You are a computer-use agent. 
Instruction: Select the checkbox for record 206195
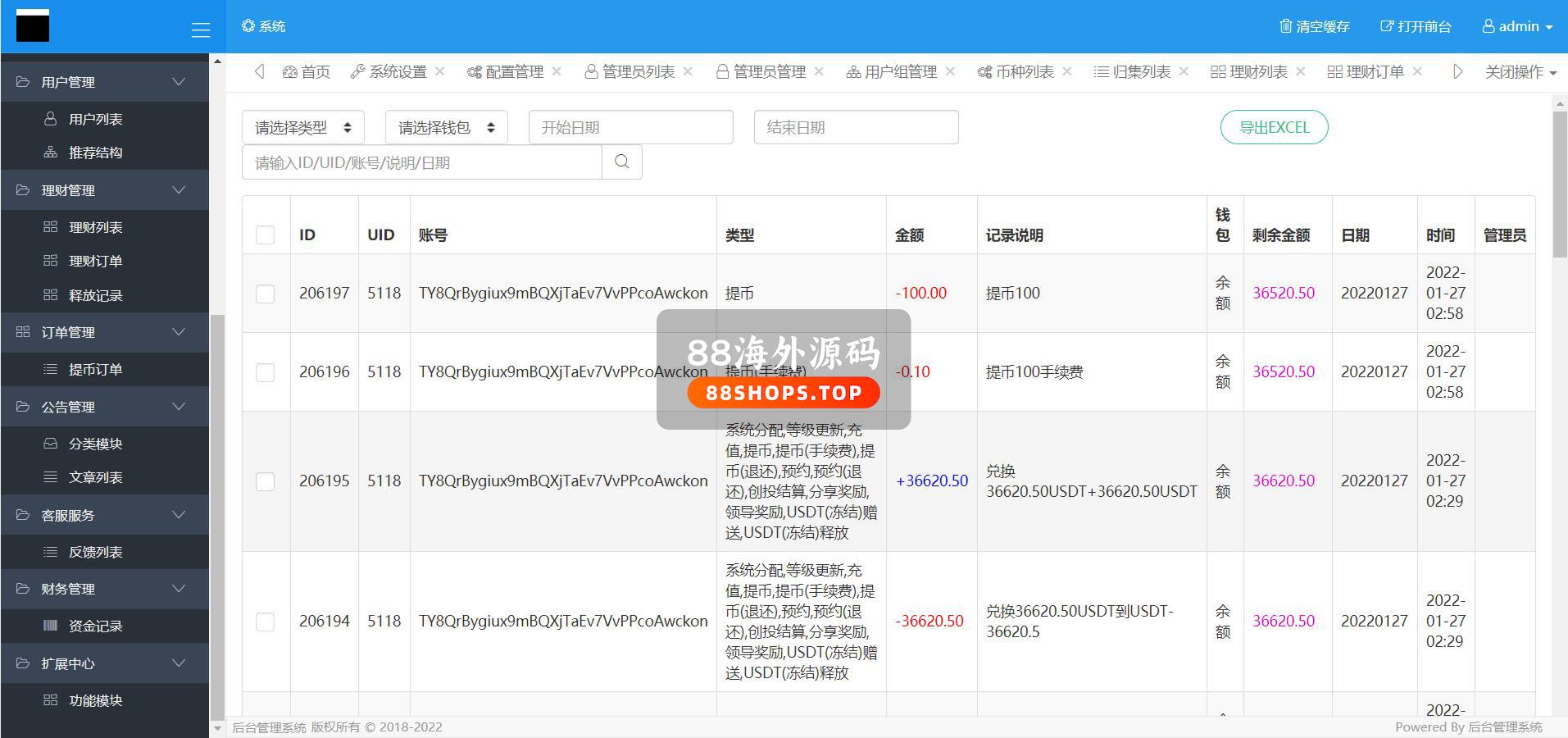pyautogui.click(x=266, y=481)
